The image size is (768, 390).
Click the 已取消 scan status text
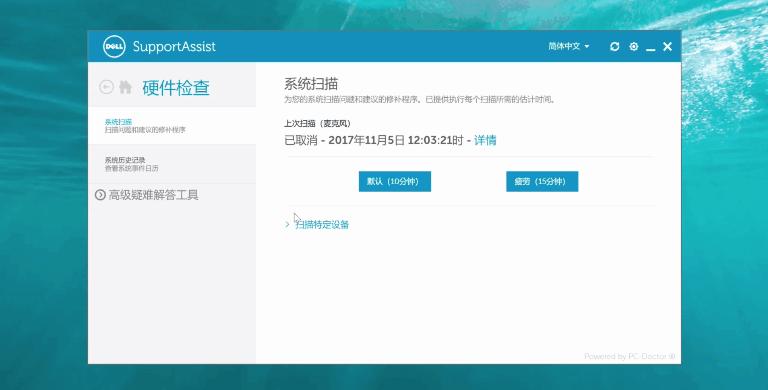pyautogui.click(x=301, y=140)
